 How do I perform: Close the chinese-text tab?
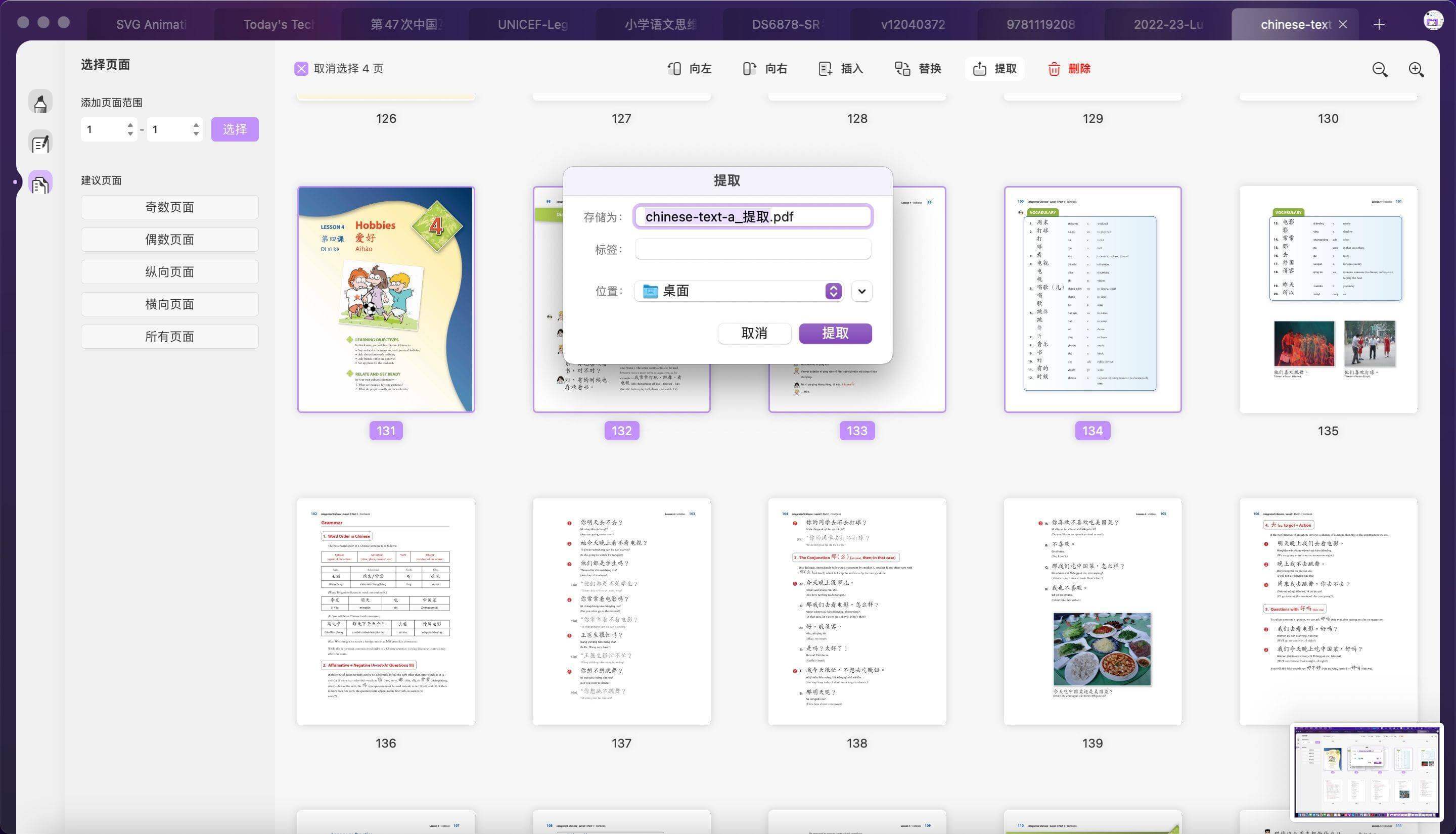[x=1343, y=24]
